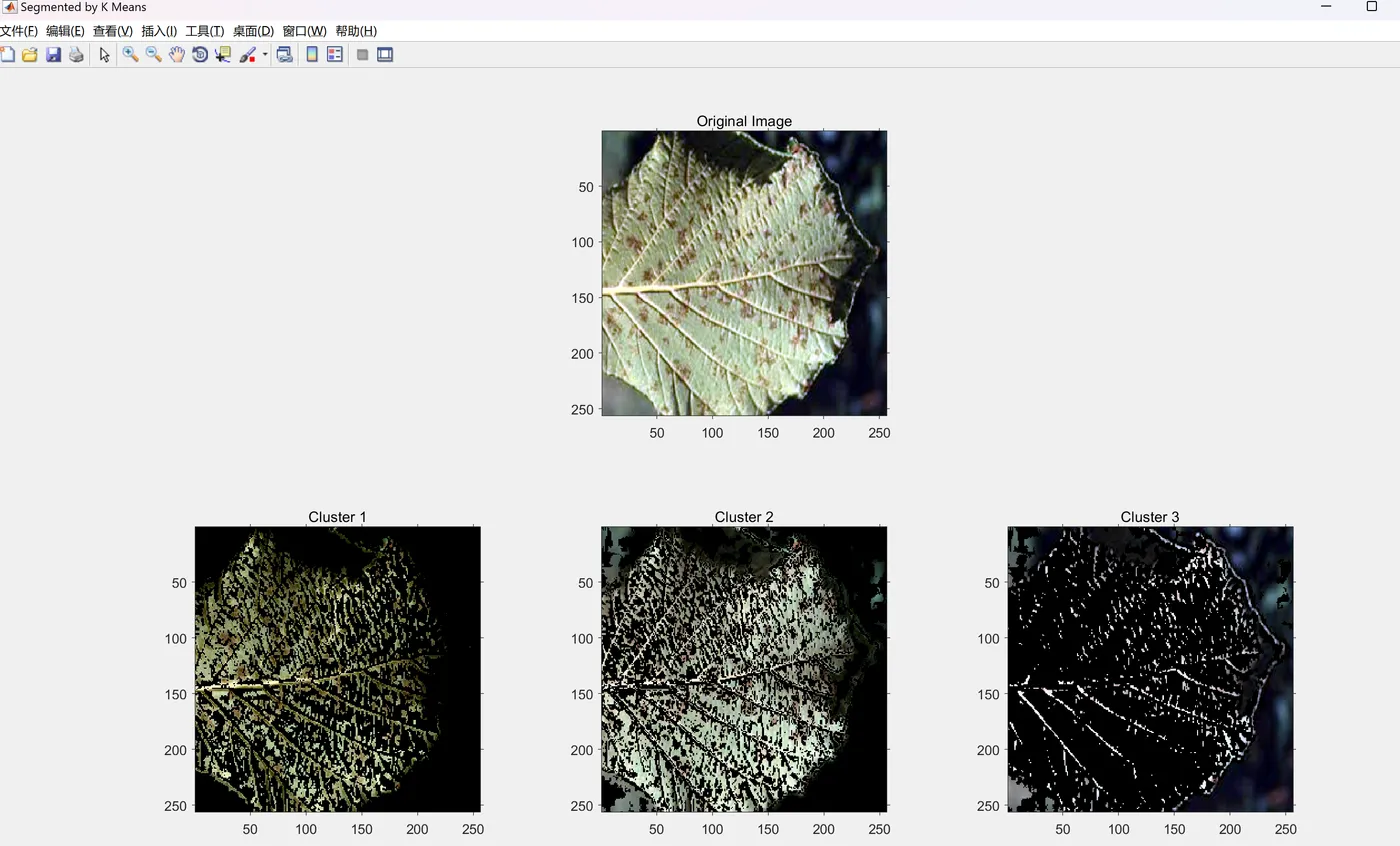Screen dimensions: 1400x846
Task: Open the 插入(I) menu
Action: point(159,31)
